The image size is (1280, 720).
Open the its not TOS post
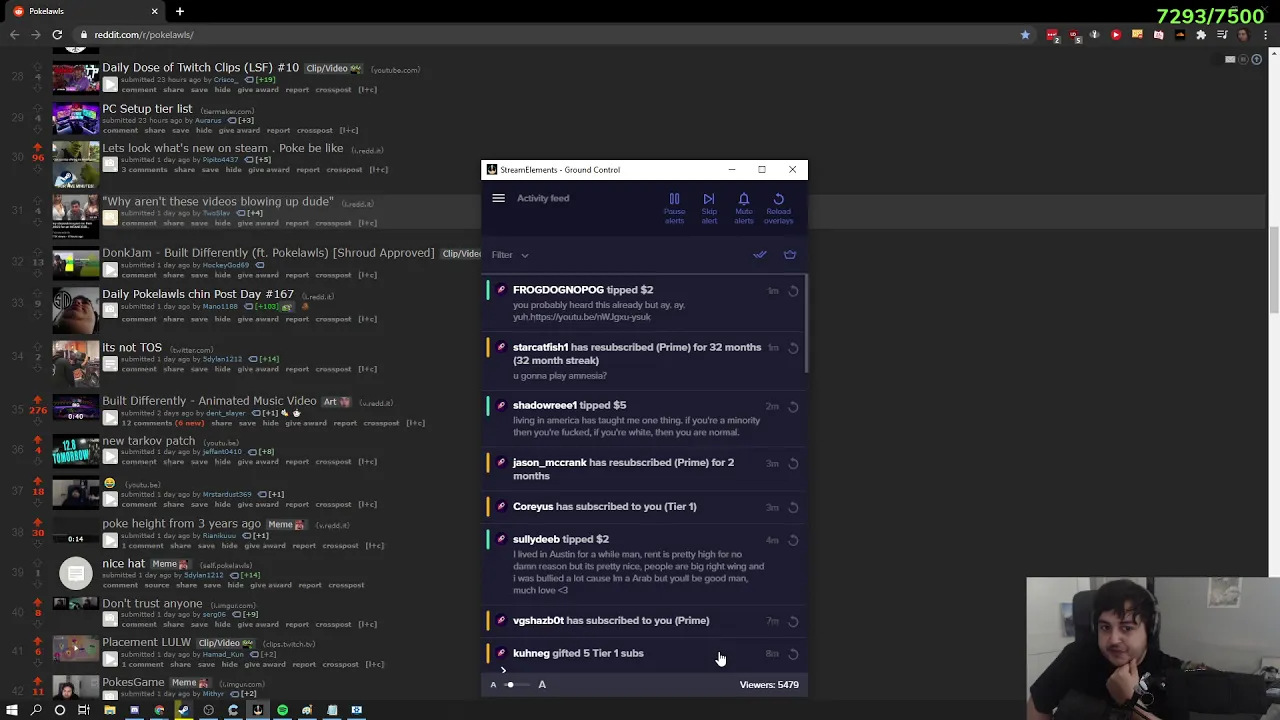[x=132, y=347]
